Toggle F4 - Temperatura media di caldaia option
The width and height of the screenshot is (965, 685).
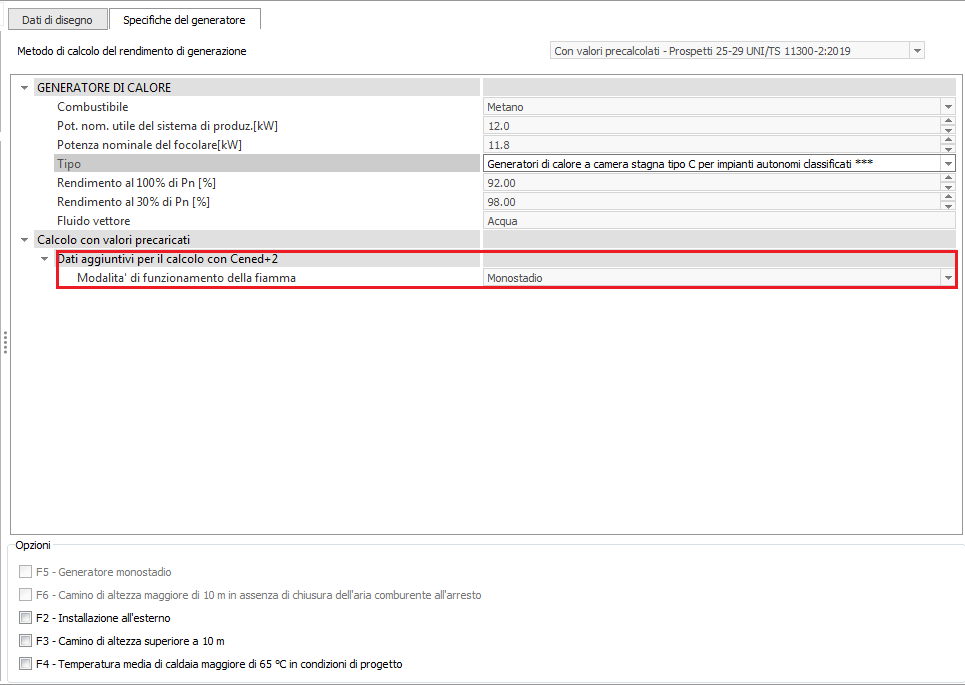coord(25,664)
